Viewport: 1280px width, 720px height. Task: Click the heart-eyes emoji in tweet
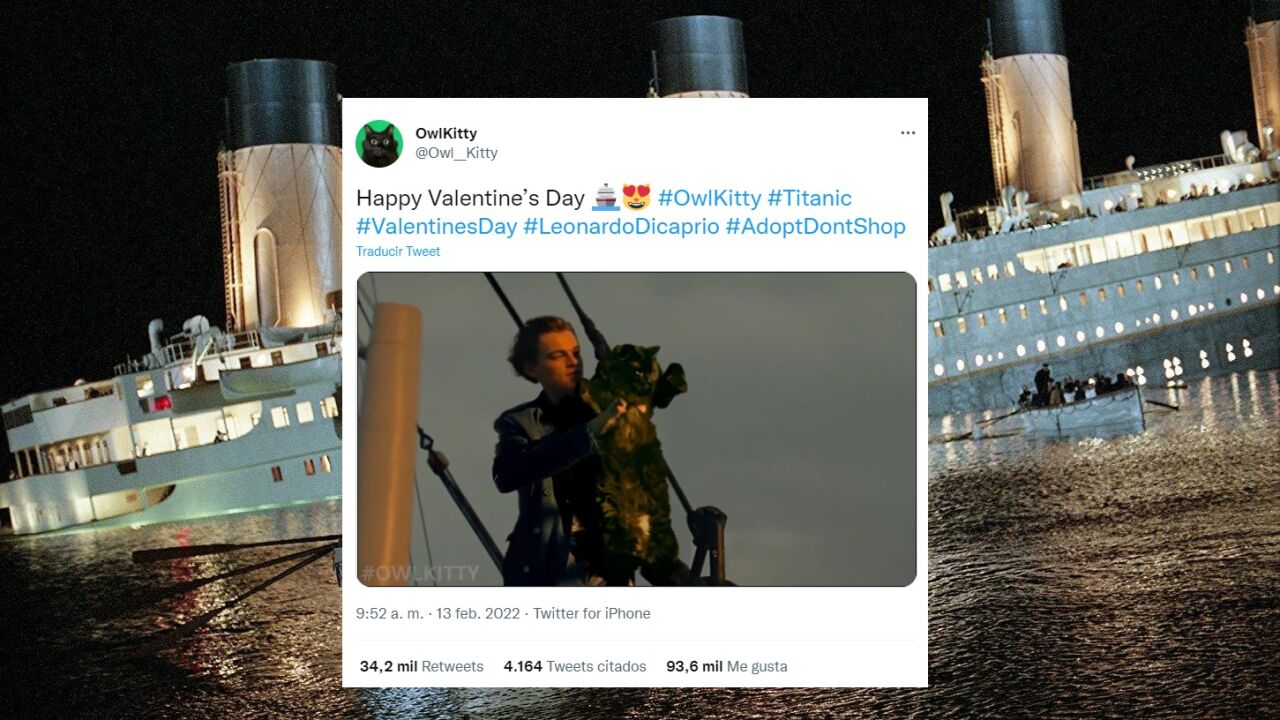tap(637, 198)
